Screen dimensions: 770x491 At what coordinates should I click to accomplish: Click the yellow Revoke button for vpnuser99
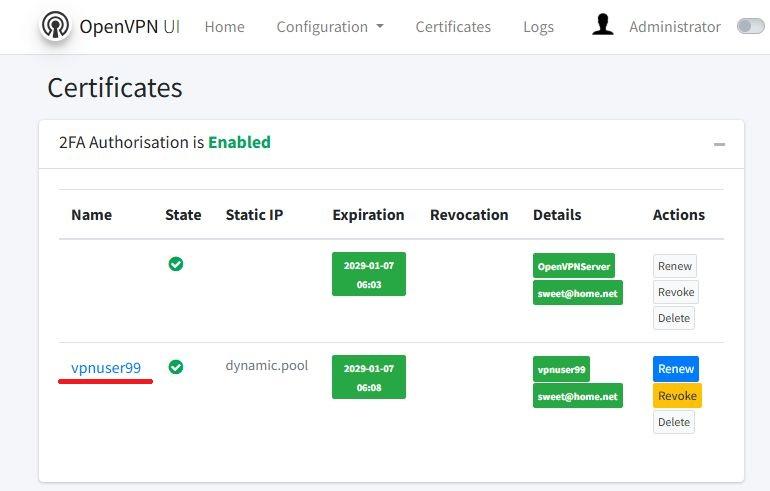(x=677, y=396)
